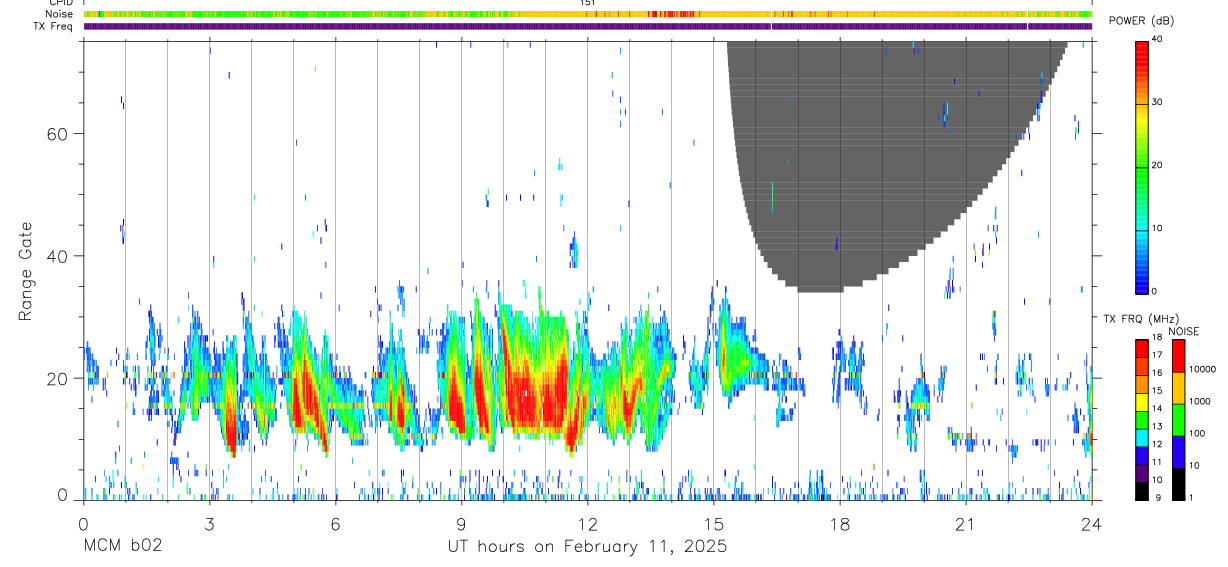1228x567 pixels.
Task: Click the "1" label on the NOISE scale
Action: pyautogui.click(x=1191, y=497)
